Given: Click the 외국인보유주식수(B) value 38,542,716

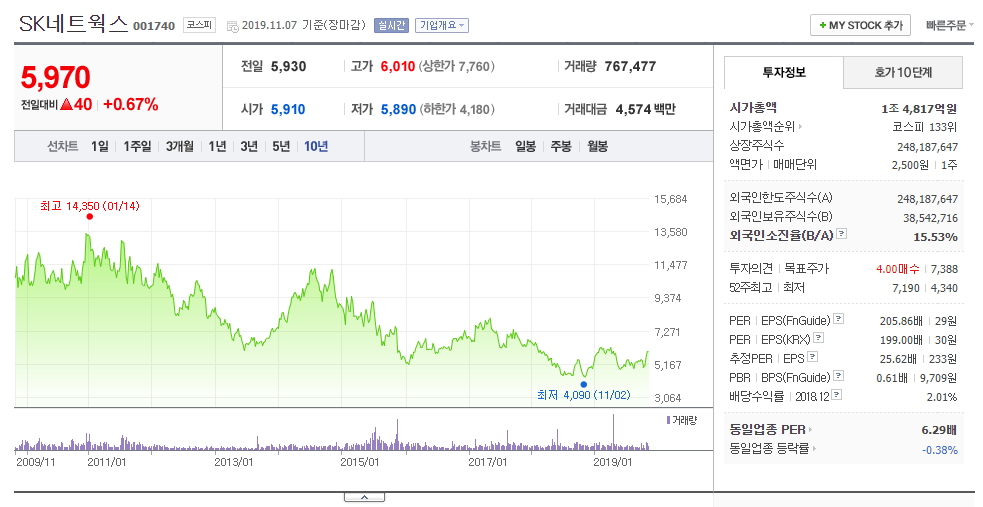Looking at the screenshot, I should (930, 218).
